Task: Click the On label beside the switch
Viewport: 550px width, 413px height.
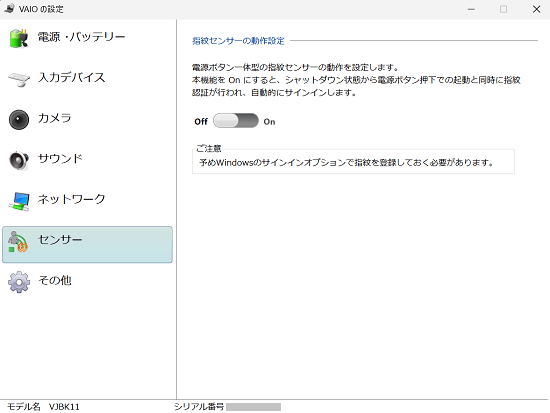Action: [269, 122]
